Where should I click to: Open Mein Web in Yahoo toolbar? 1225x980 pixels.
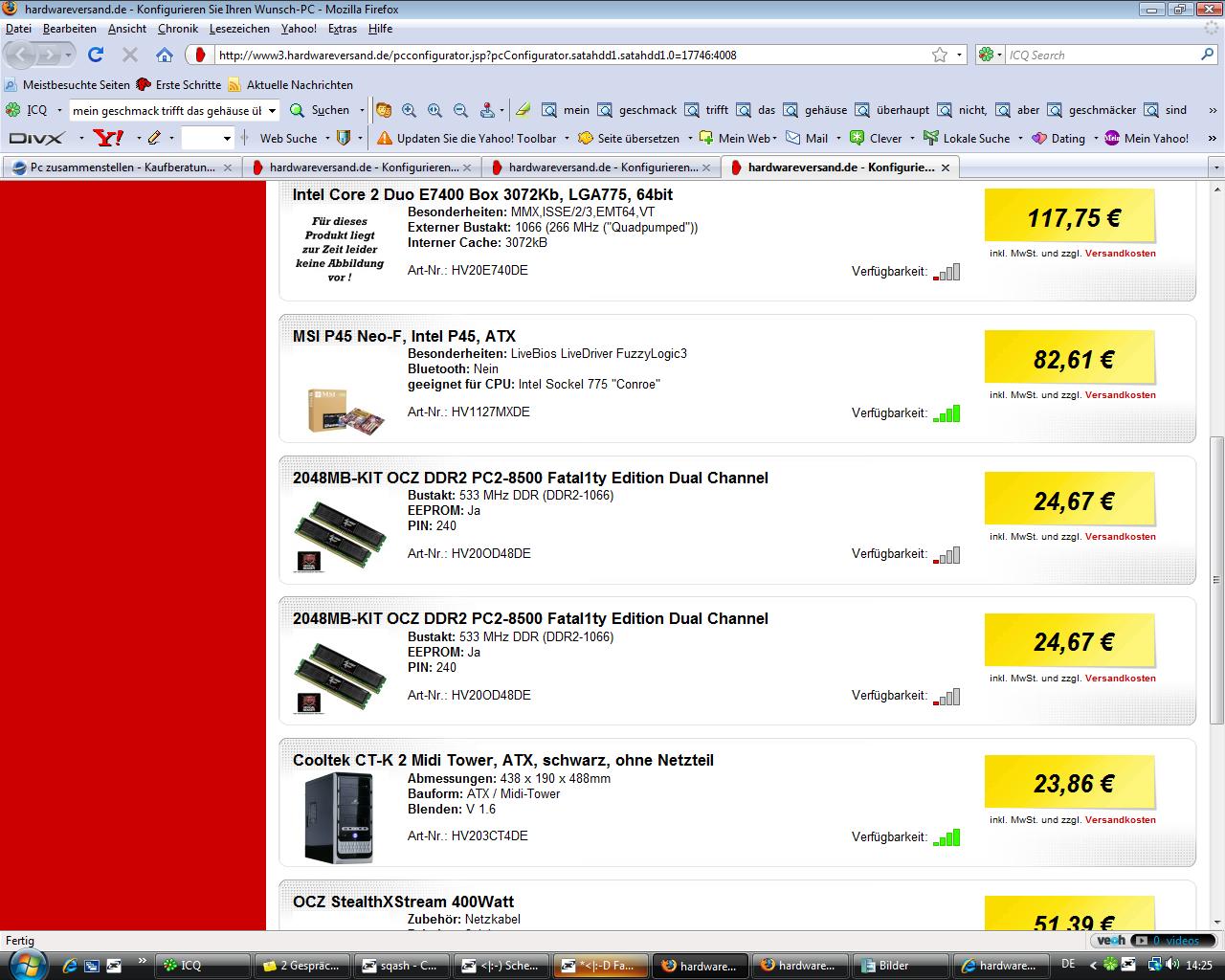click(734, 138)
